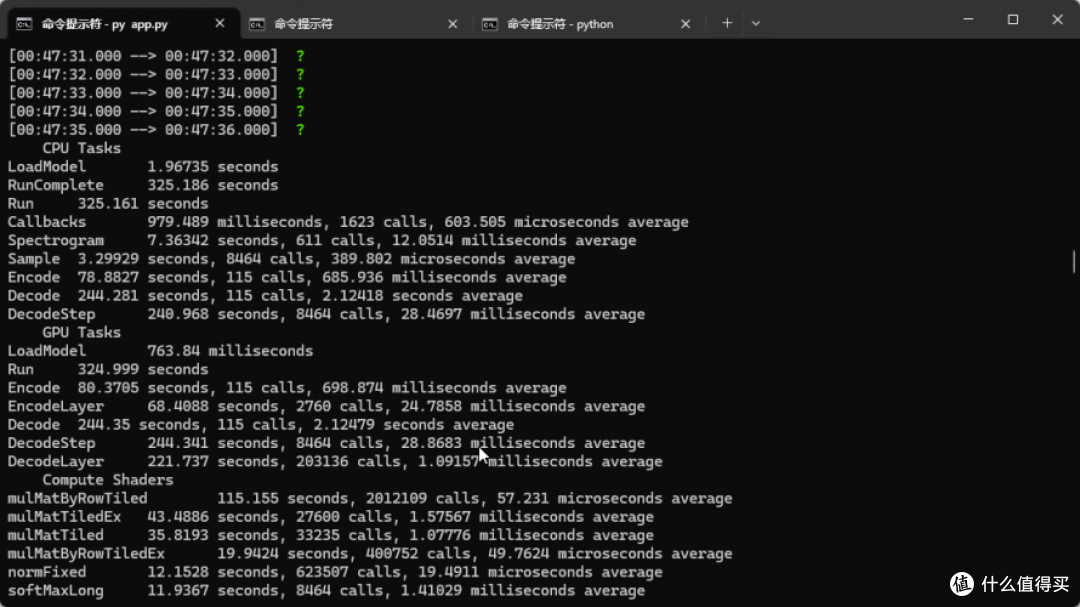Click the 'RunComplete 325.186 seconds' line
This screenshot has width=1080, height=607.
pos(143,185)
